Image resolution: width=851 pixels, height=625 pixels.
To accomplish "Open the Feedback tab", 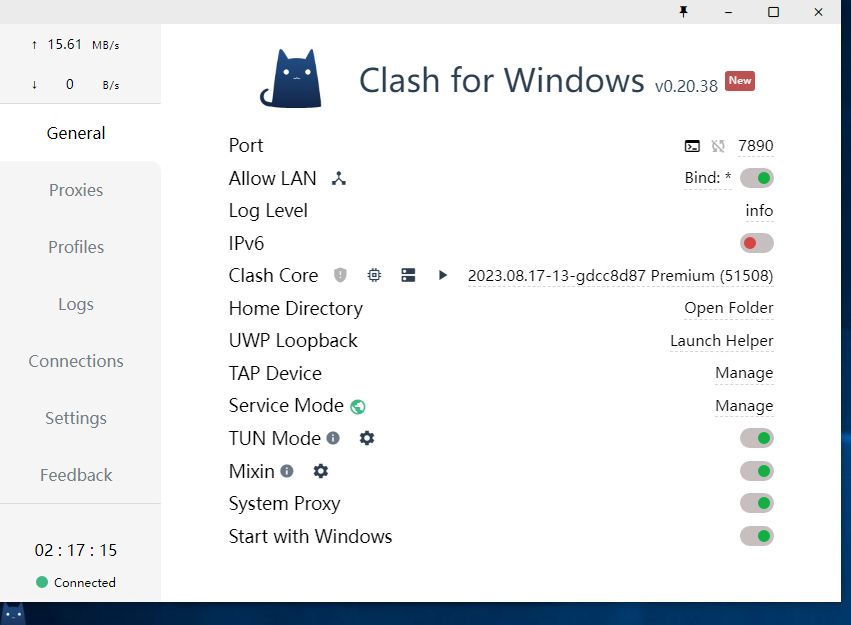I will 76,475.
